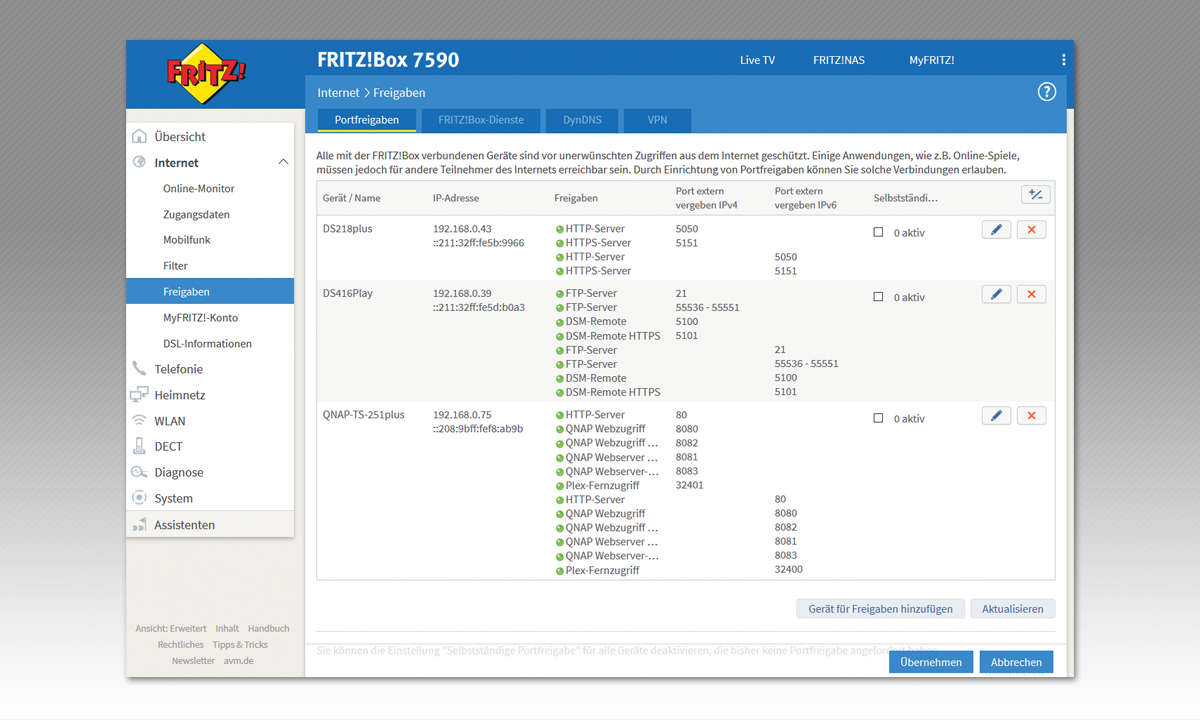The height and width of the screenshot is (720, 1200).
Task: Click the DECT handset icon
Action: tap(139, 446)
